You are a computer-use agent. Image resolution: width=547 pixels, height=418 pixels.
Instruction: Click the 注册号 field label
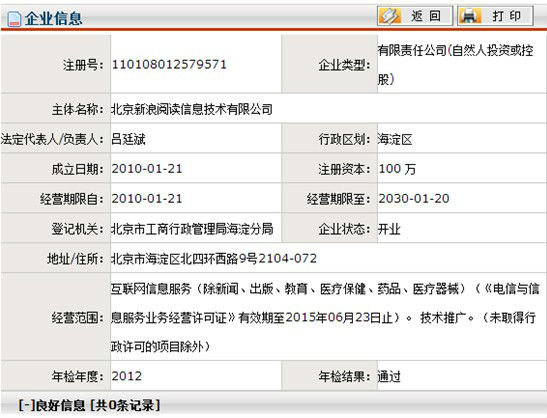tap(83, 65)
